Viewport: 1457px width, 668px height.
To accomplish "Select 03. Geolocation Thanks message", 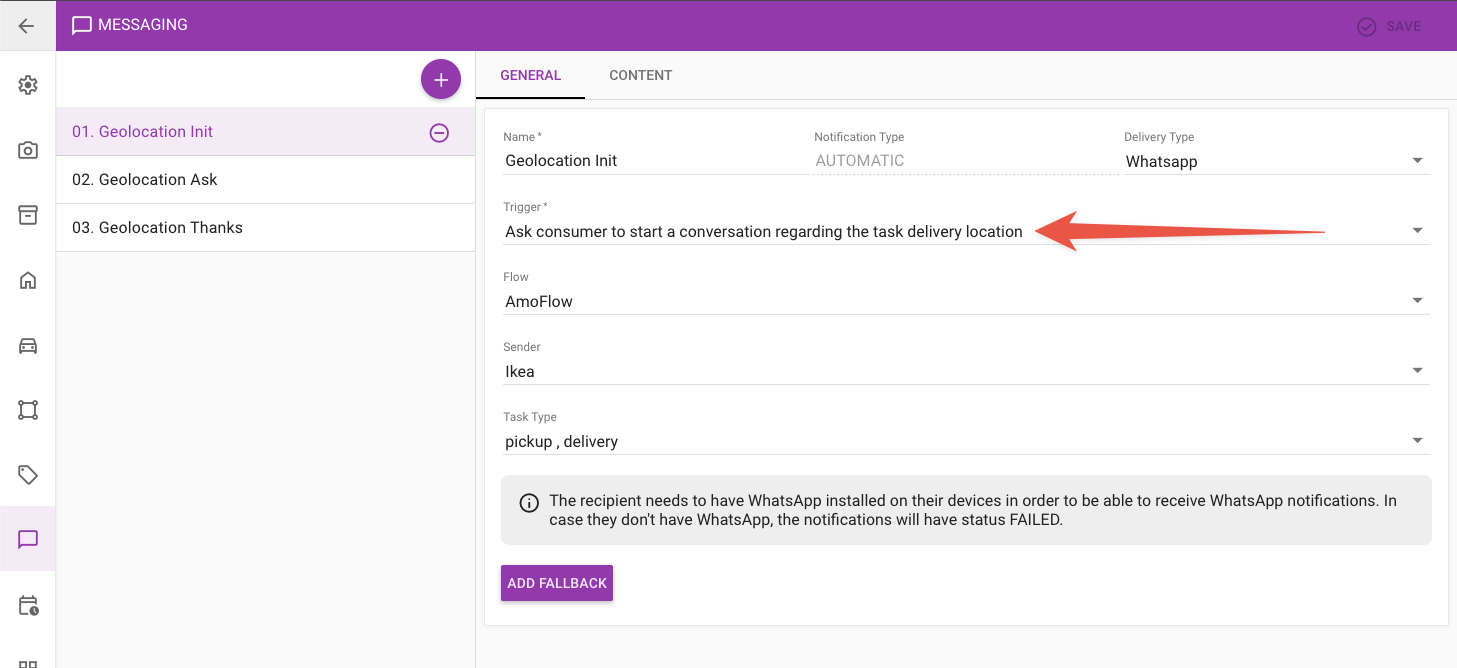I will click(265, 228).
